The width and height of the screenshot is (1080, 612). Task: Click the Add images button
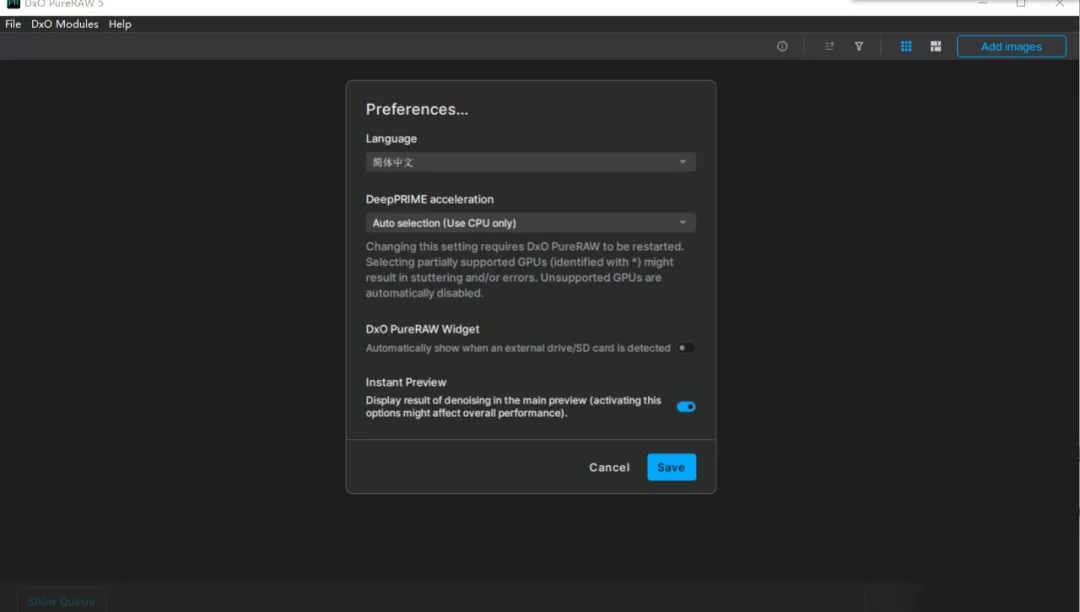(x=1011, y=46)
